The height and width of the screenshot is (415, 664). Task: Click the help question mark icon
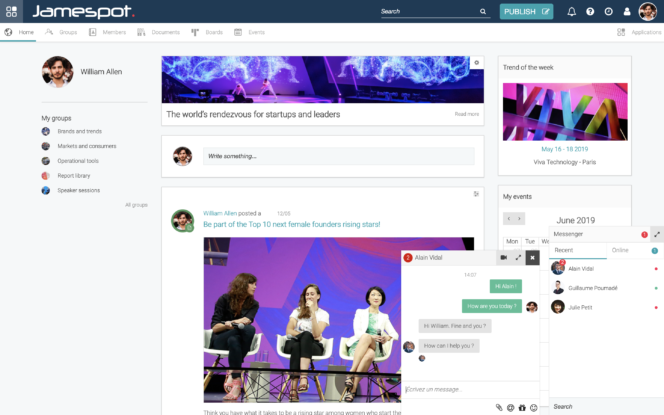coord(590,12)
